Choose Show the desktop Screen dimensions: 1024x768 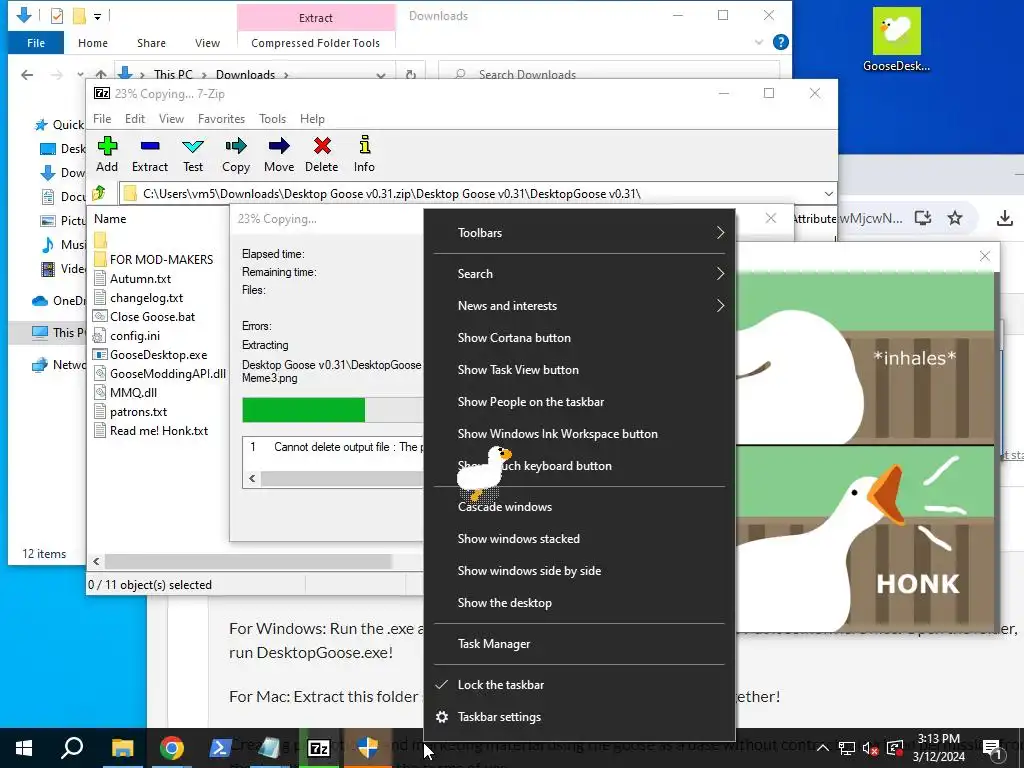click(x=579, y=603)
